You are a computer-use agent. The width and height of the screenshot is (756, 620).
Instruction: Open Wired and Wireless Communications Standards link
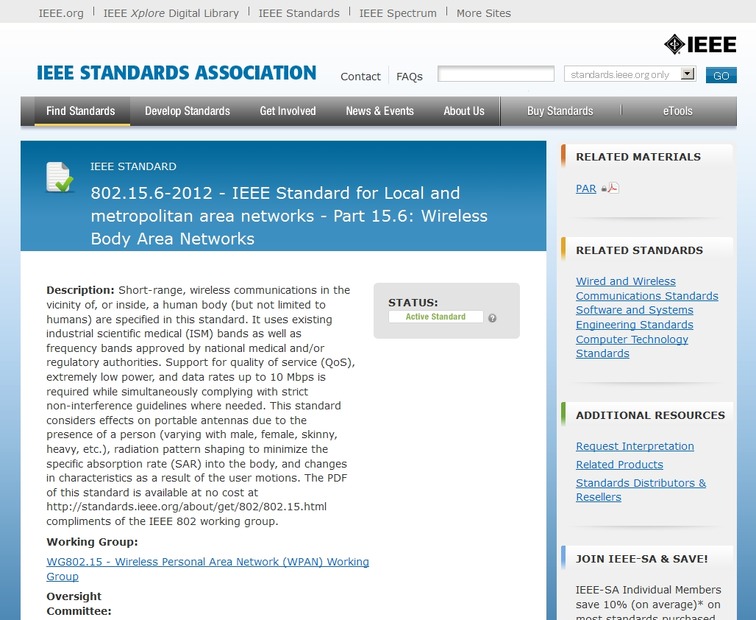(x=647, y=288)
